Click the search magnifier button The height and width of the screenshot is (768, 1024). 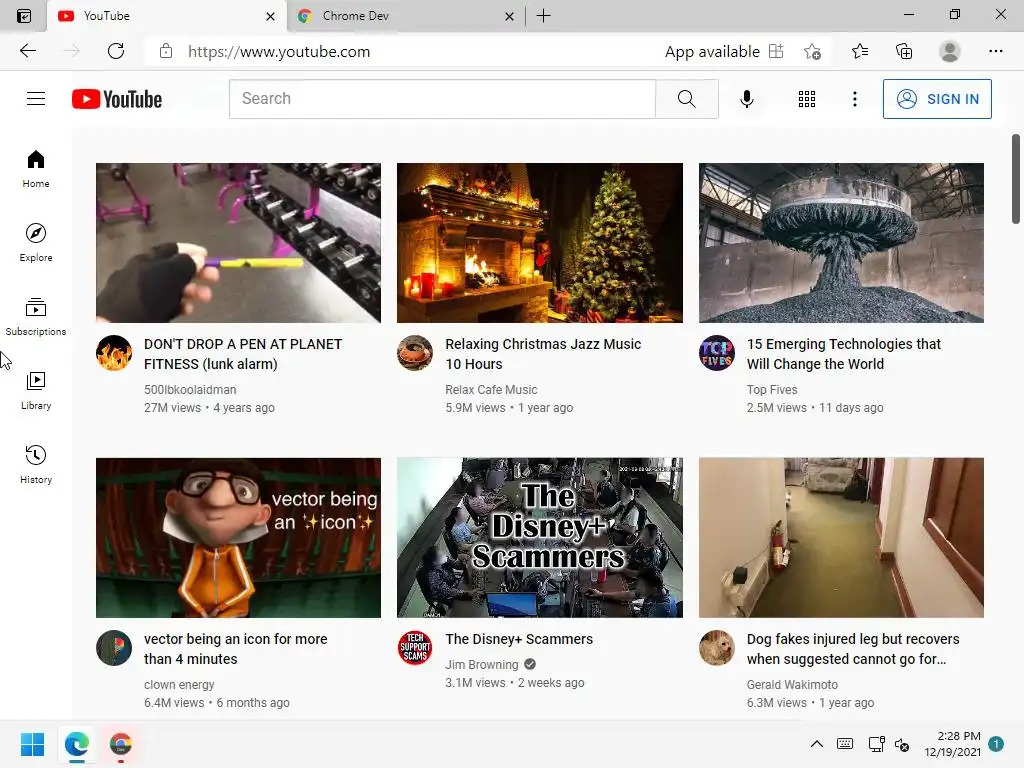tap(686, 99)
